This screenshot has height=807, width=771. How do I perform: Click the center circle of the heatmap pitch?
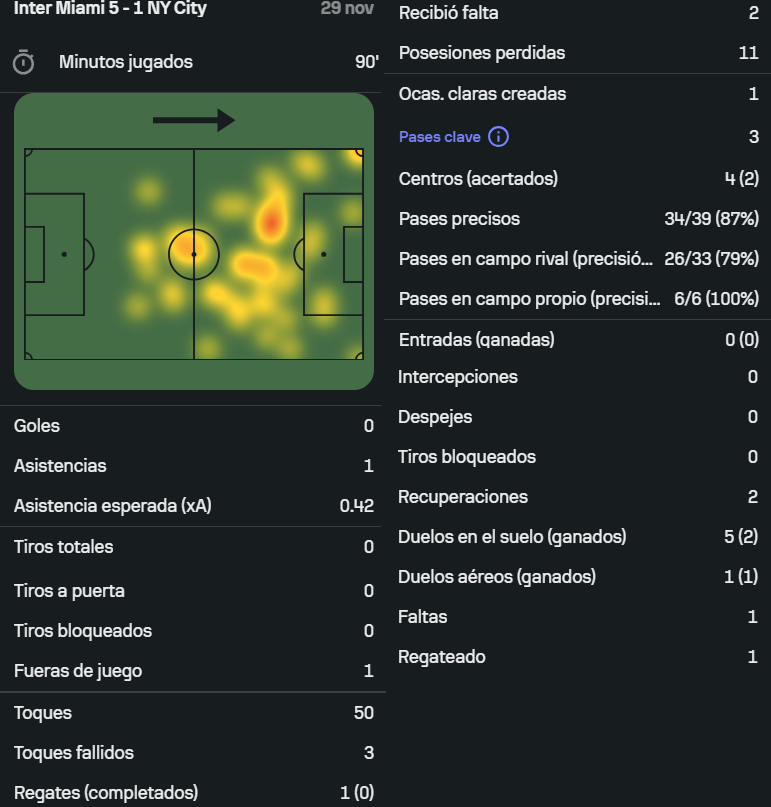pos(194,254)
